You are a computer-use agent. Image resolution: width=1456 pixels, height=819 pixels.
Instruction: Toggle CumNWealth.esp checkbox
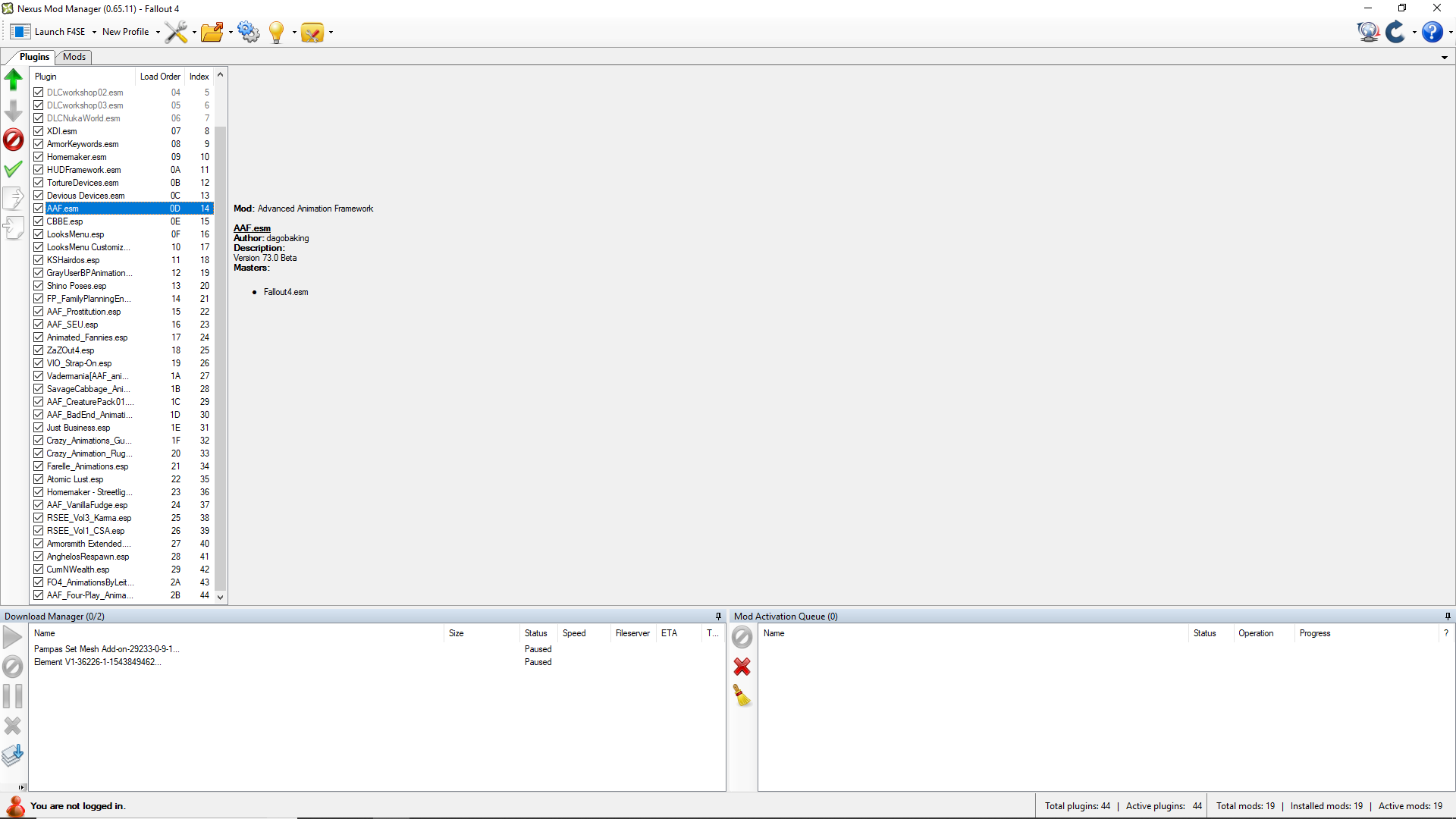coord(39,570)
